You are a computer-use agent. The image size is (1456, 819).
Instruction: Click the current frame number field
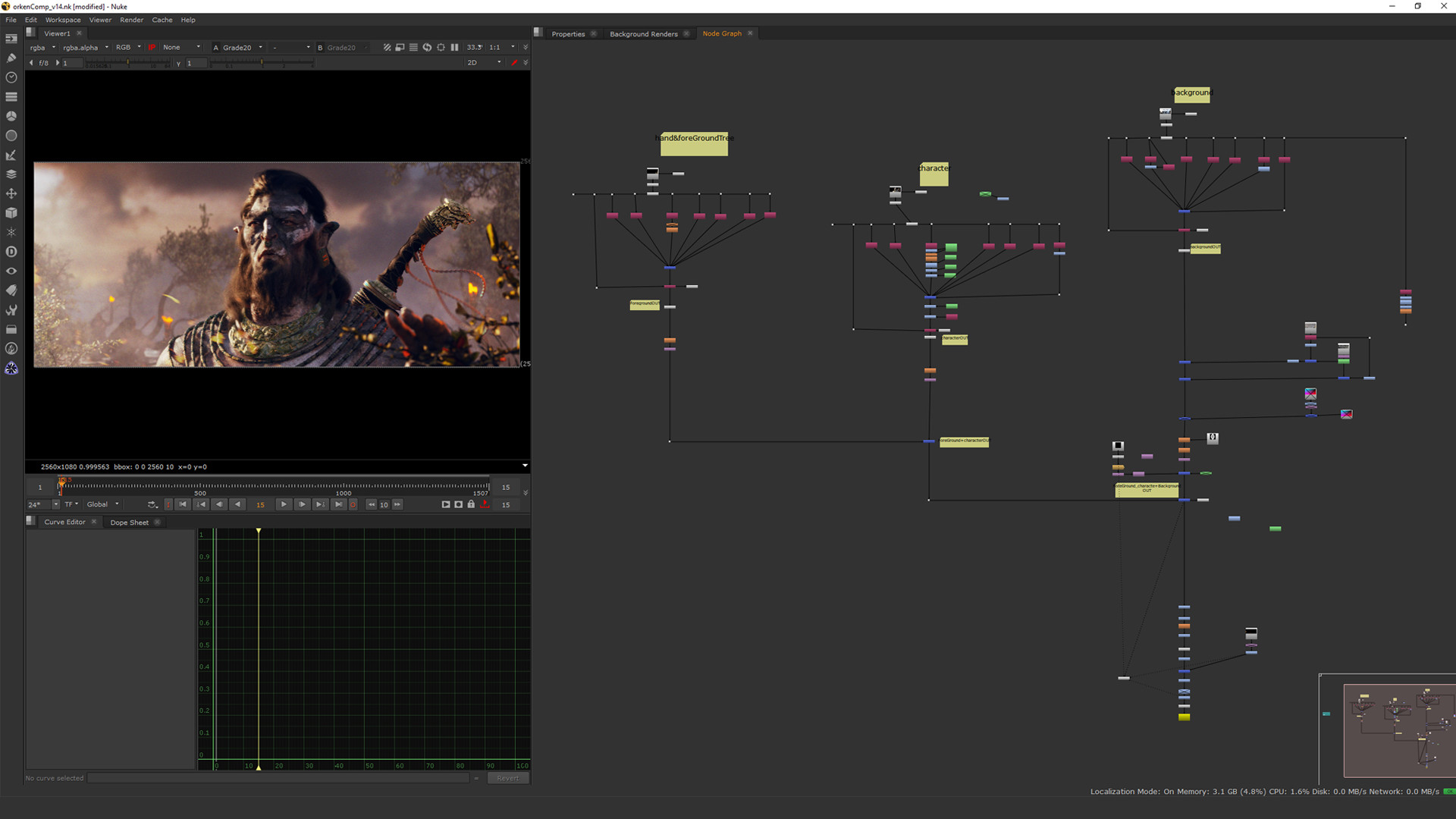point(260,504)
